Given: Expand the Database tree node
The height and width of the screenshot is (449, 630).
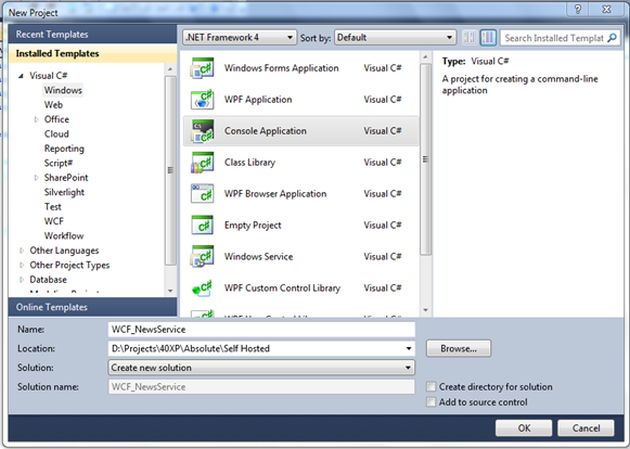Looking at the screenshot, I should 22,280.
